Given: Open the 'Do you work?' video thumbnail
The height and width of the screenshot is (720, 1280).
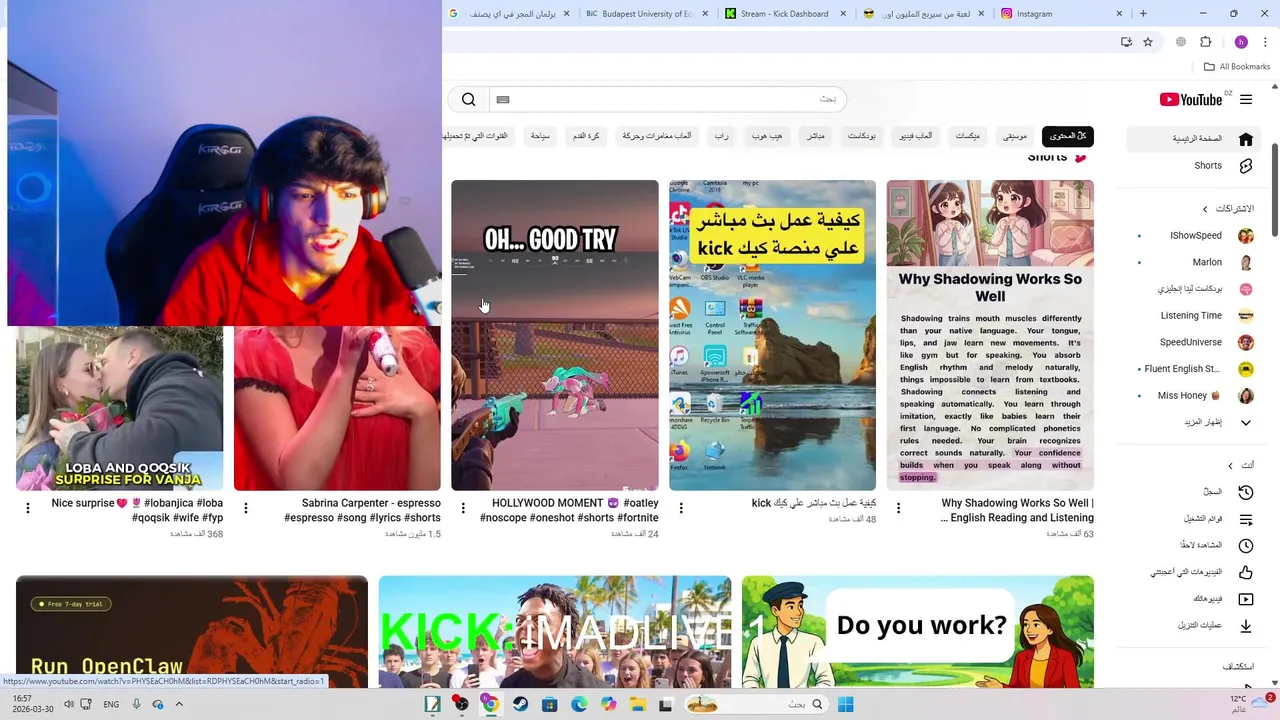Looking at the screenshot, I should click(918, 631).
